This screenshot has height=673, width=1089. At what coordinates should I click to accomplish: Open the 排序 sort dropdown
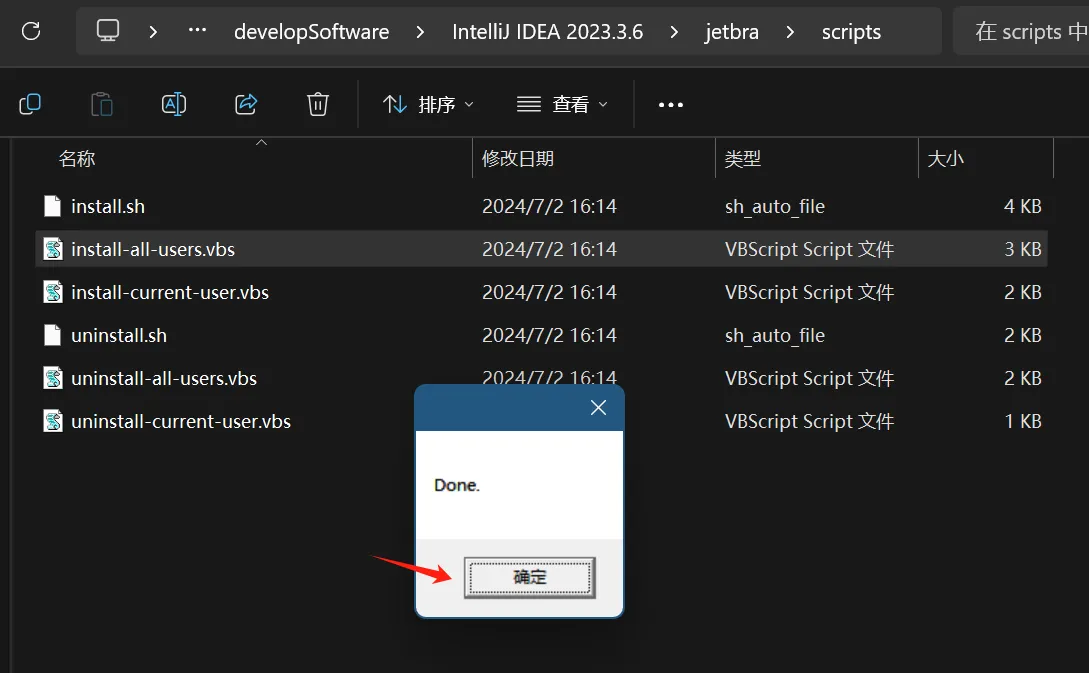428,105
